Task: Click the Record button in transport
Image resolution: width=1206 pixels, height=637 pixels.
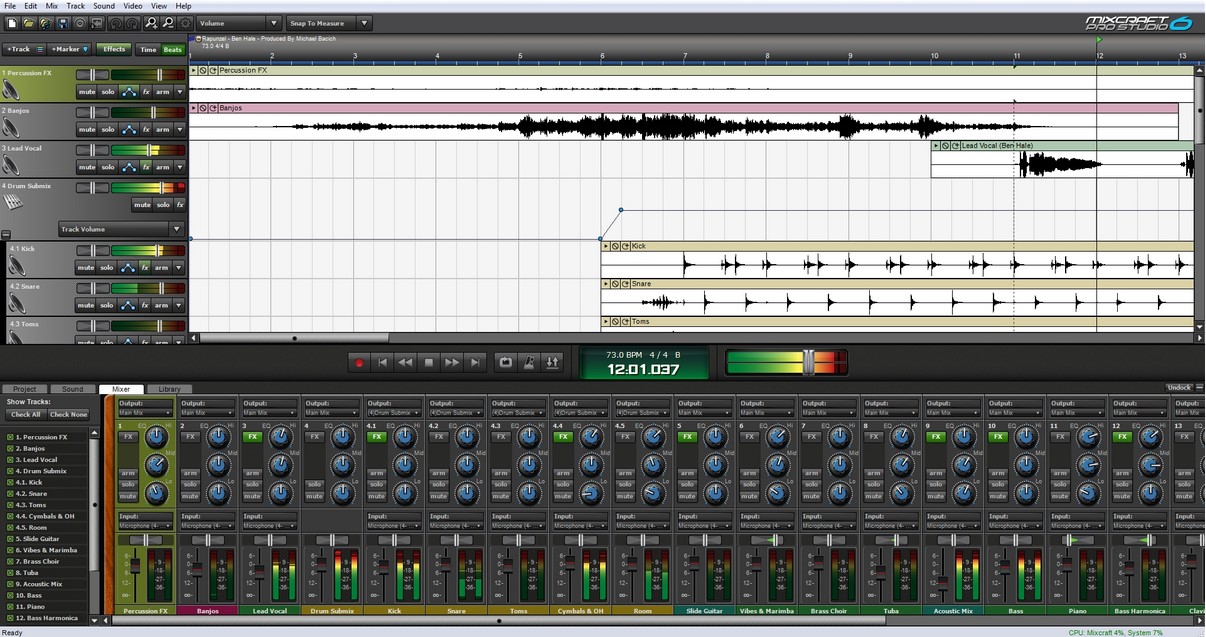Action: 359,362
